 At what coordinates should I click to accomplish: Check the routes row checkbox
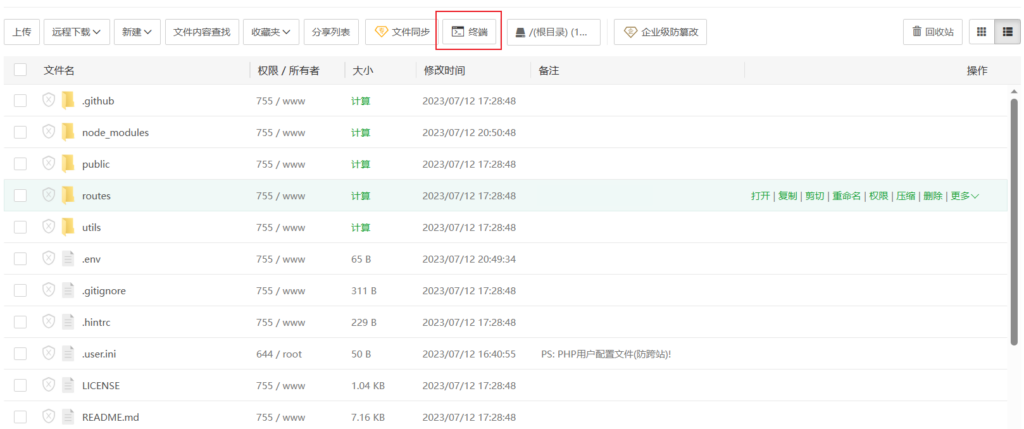pyautogui.click(x=20, y=195)
